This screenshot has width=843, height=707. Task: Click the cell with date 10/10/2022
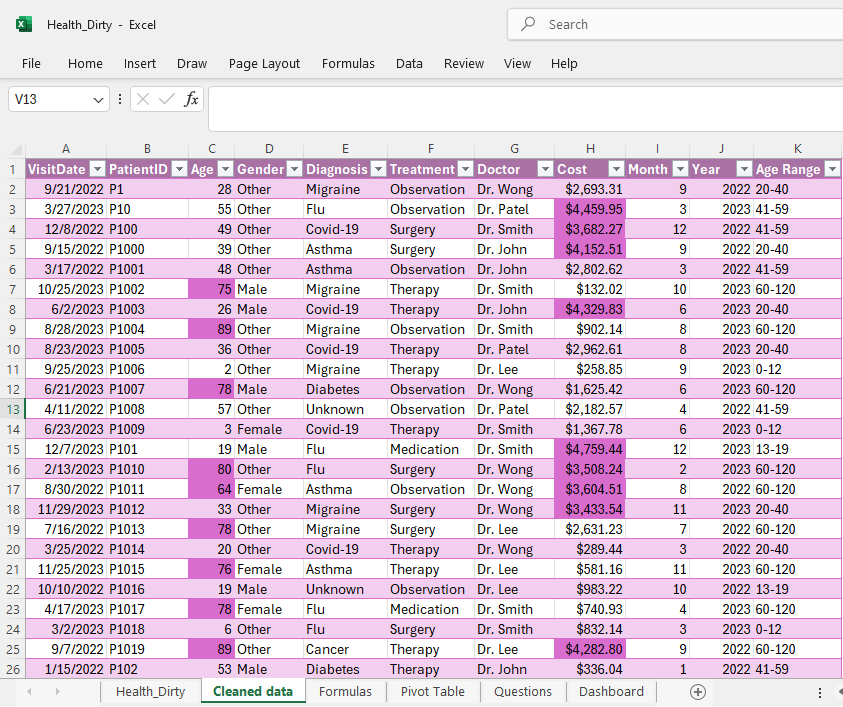[66, 589]
